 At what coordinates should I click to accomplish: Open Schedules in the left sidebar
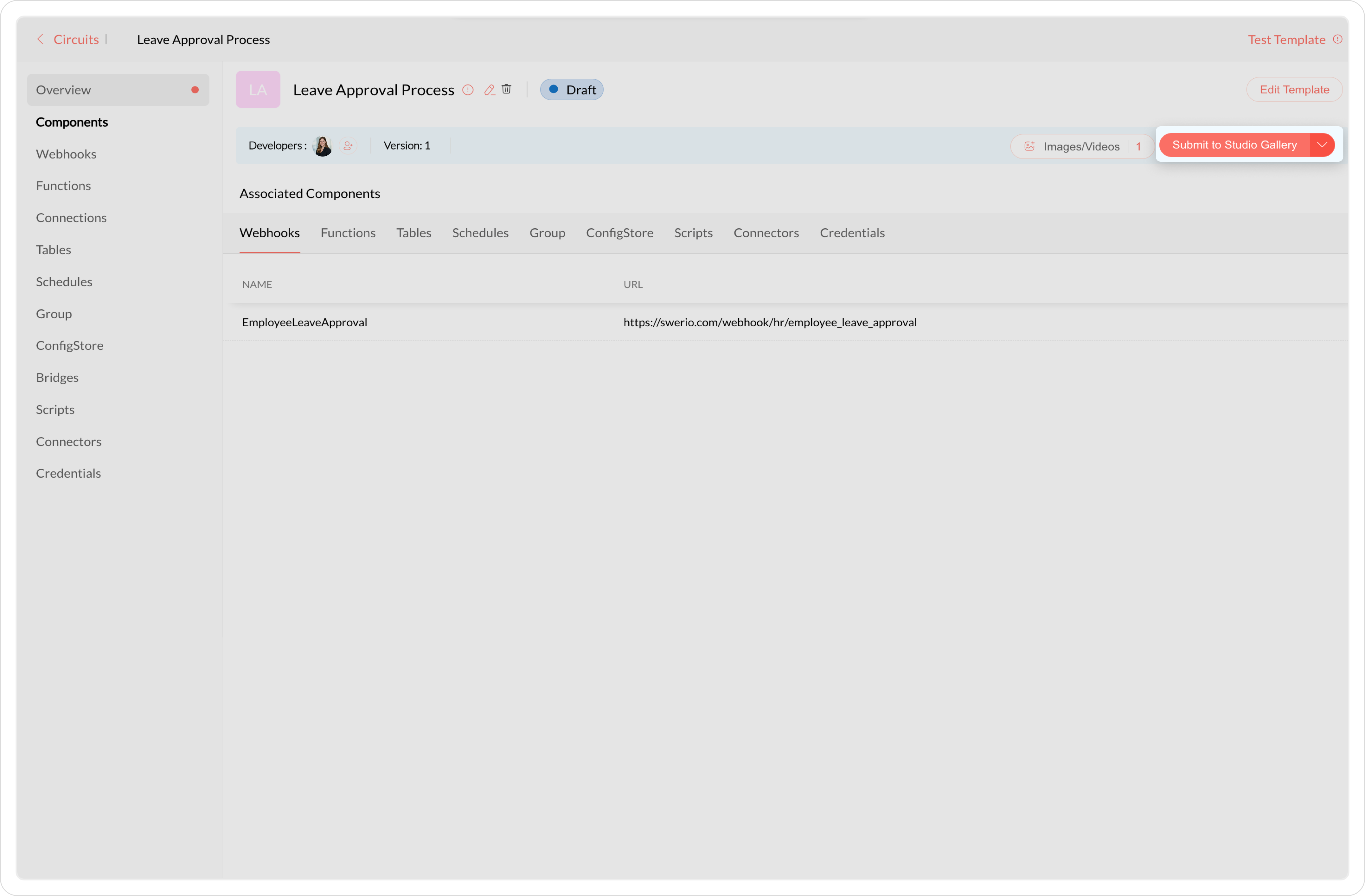[64, 281]
